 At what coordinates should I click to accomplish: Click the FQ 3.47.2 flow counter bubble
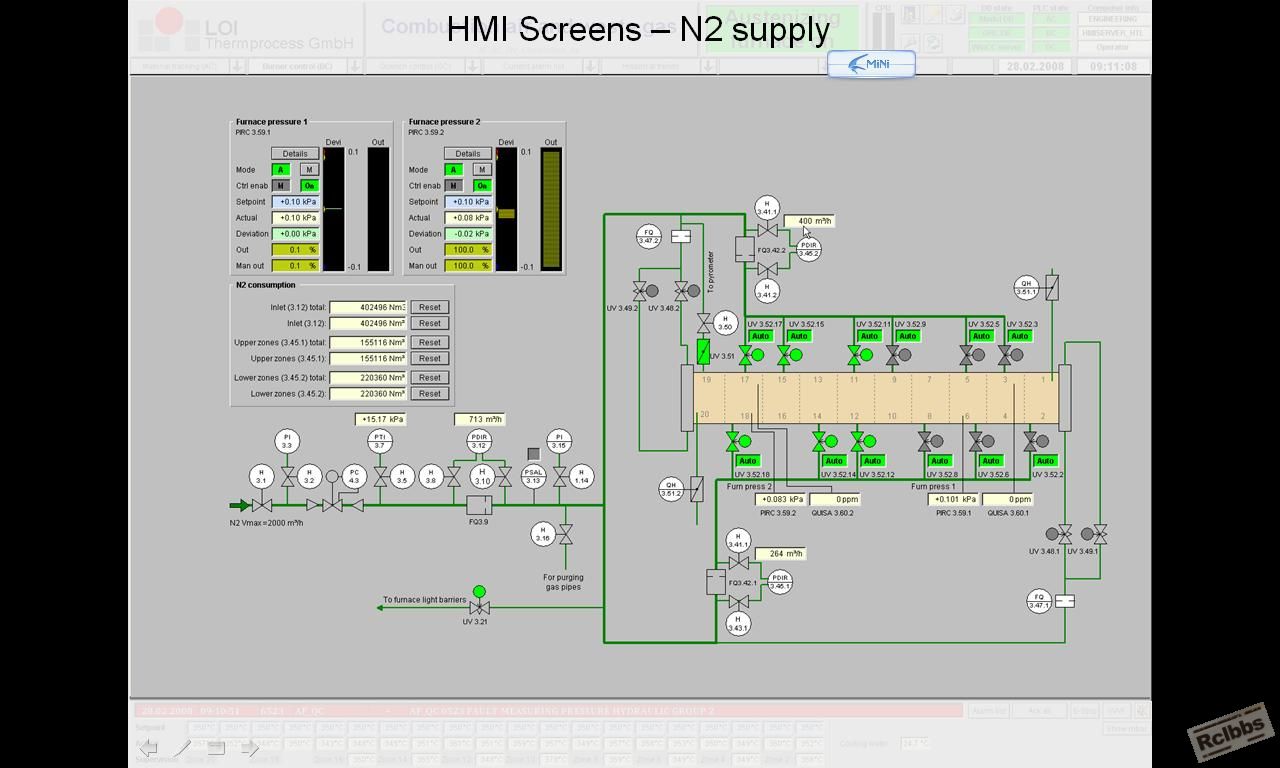click(649, 237)
